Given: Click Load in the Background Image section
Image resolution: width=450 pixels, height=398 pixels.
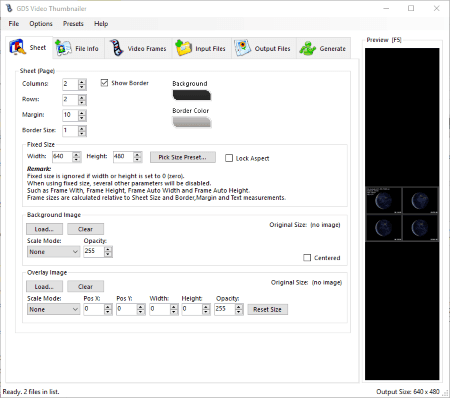Looking at the screenshot, I should pos(44,229).
